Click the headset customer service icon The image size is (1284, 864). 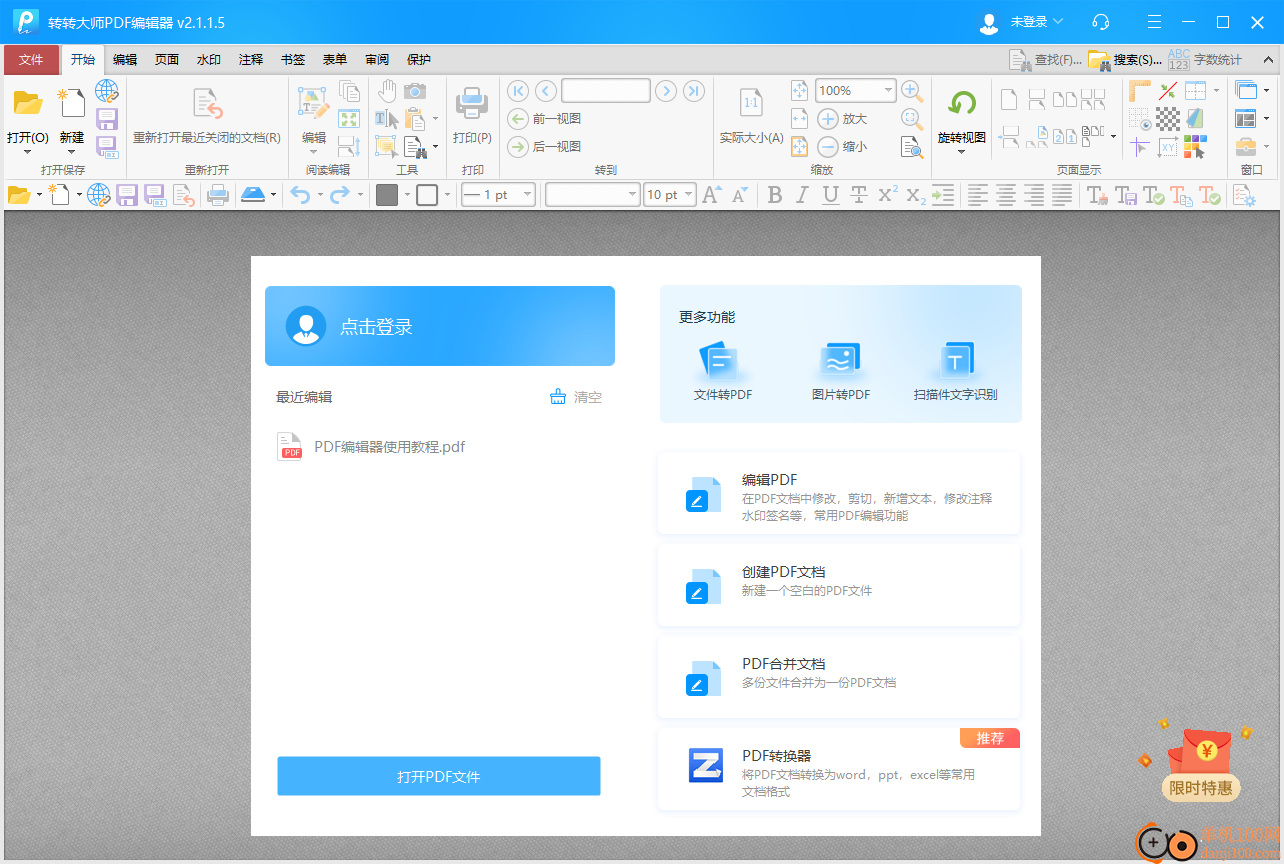[x=1101, y=22]
